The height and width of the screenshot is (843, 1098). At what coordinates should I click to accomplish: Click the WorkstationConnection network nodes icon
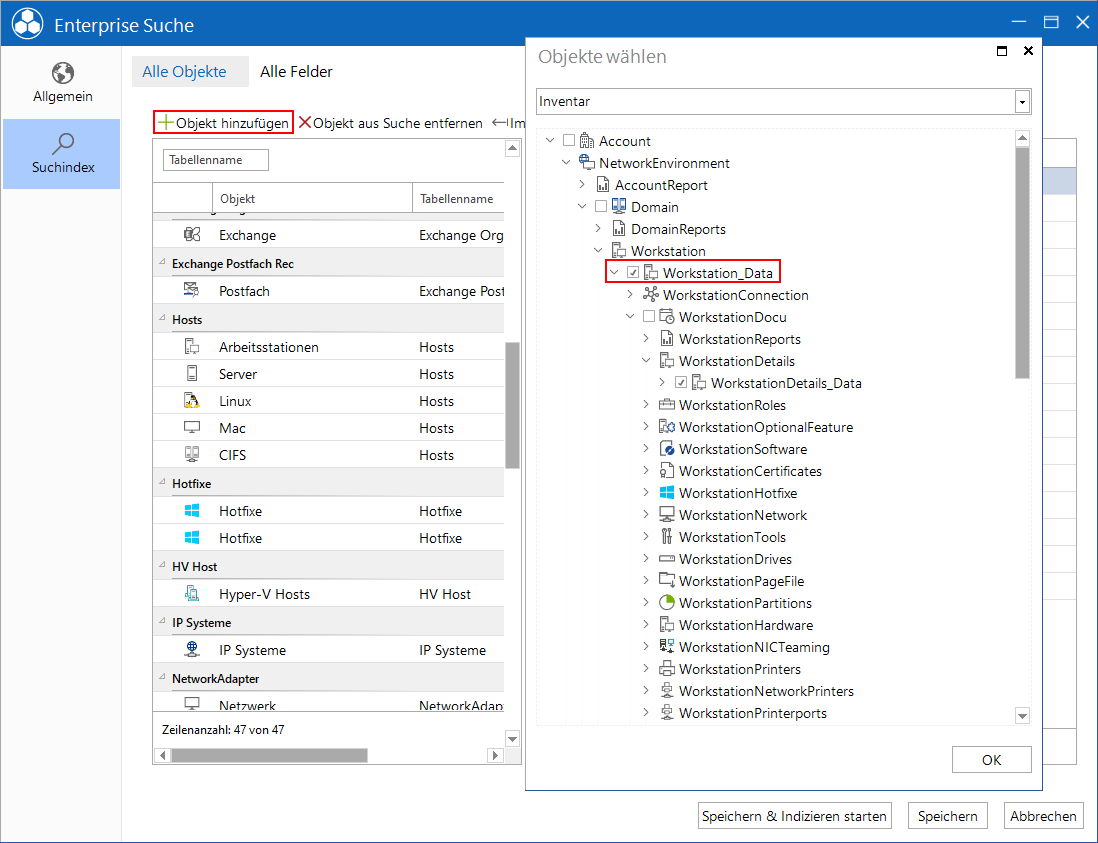(x=651, y=295)
